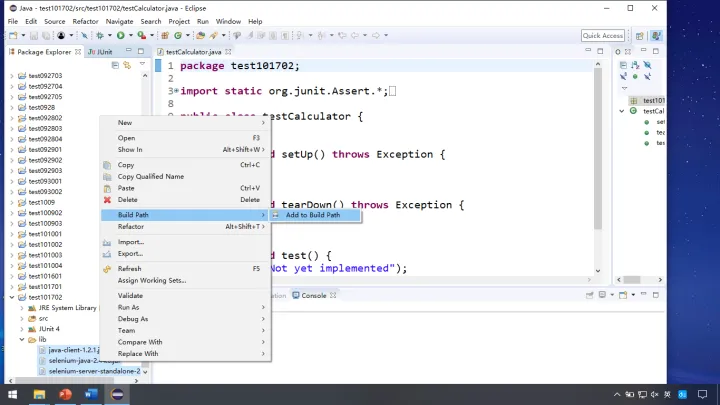Click the Debug bug icon in toolbar

click(x=100, y=35)
